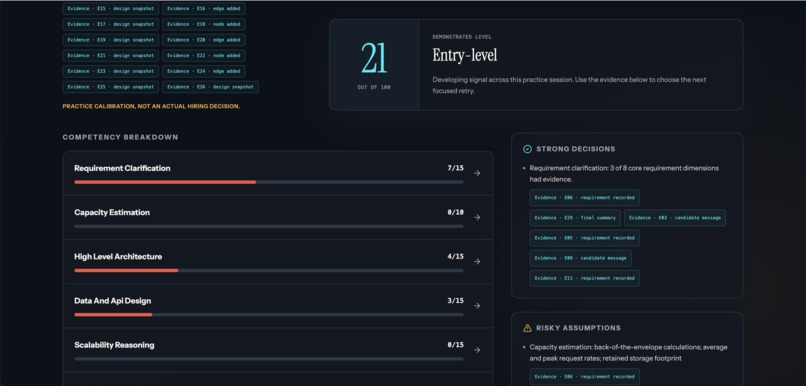Image resolution: width=806 pixels, height=386 pixels.
Task: Click the 3/15 Data And Api Design score
Action: click(x=455, y=301)
